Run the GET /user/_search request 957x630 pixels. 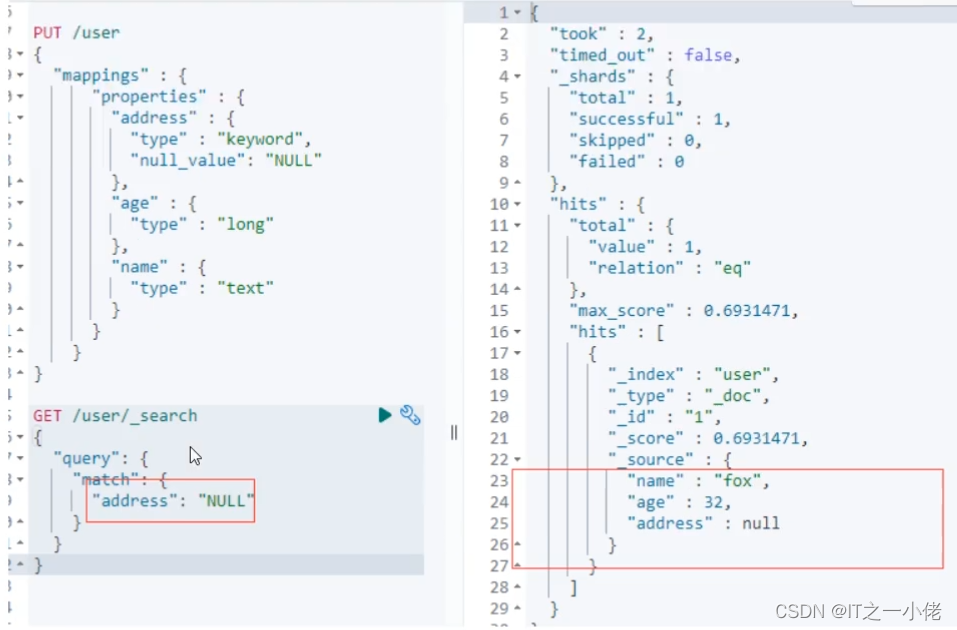tap(385, 415)
